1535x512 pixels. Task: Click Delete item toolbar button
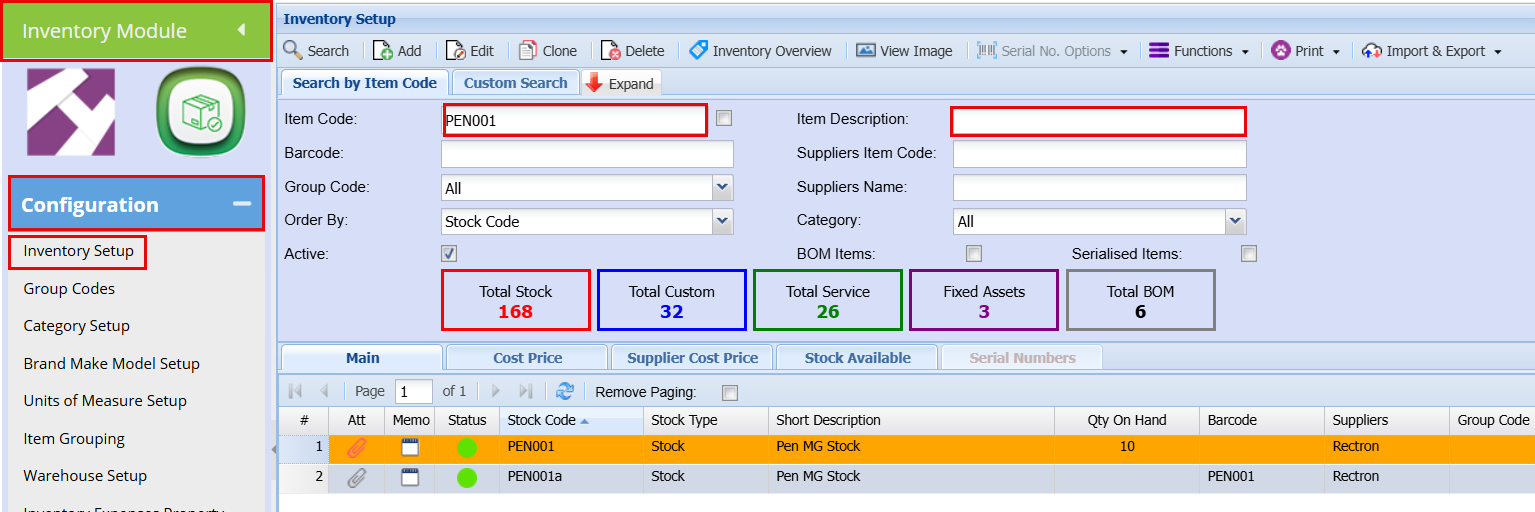(x=633, y=51)
